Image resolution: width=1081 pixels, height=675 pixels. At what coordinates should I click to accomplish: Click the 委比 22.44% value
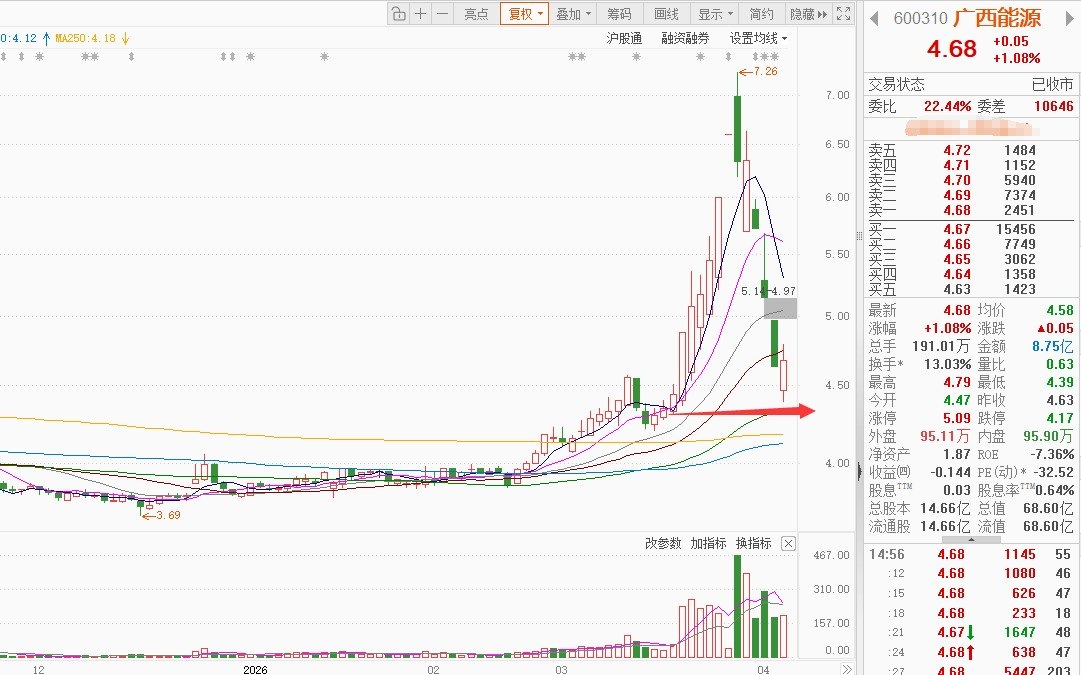947,106
